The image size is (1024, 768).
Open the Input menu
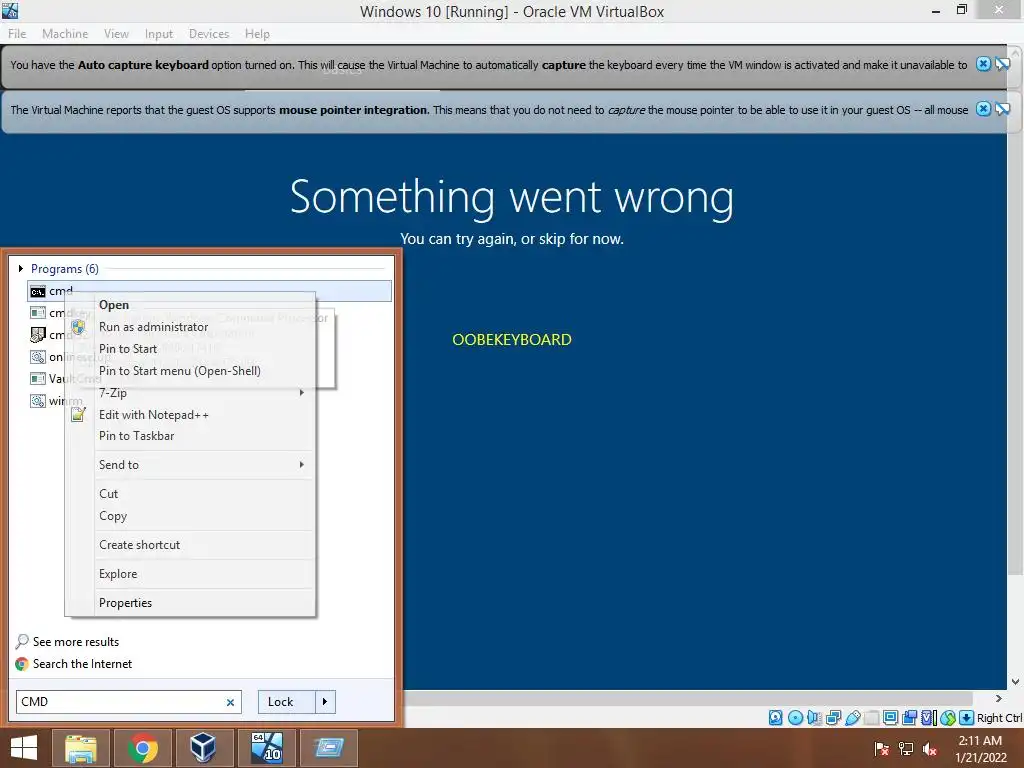[159, 34]
